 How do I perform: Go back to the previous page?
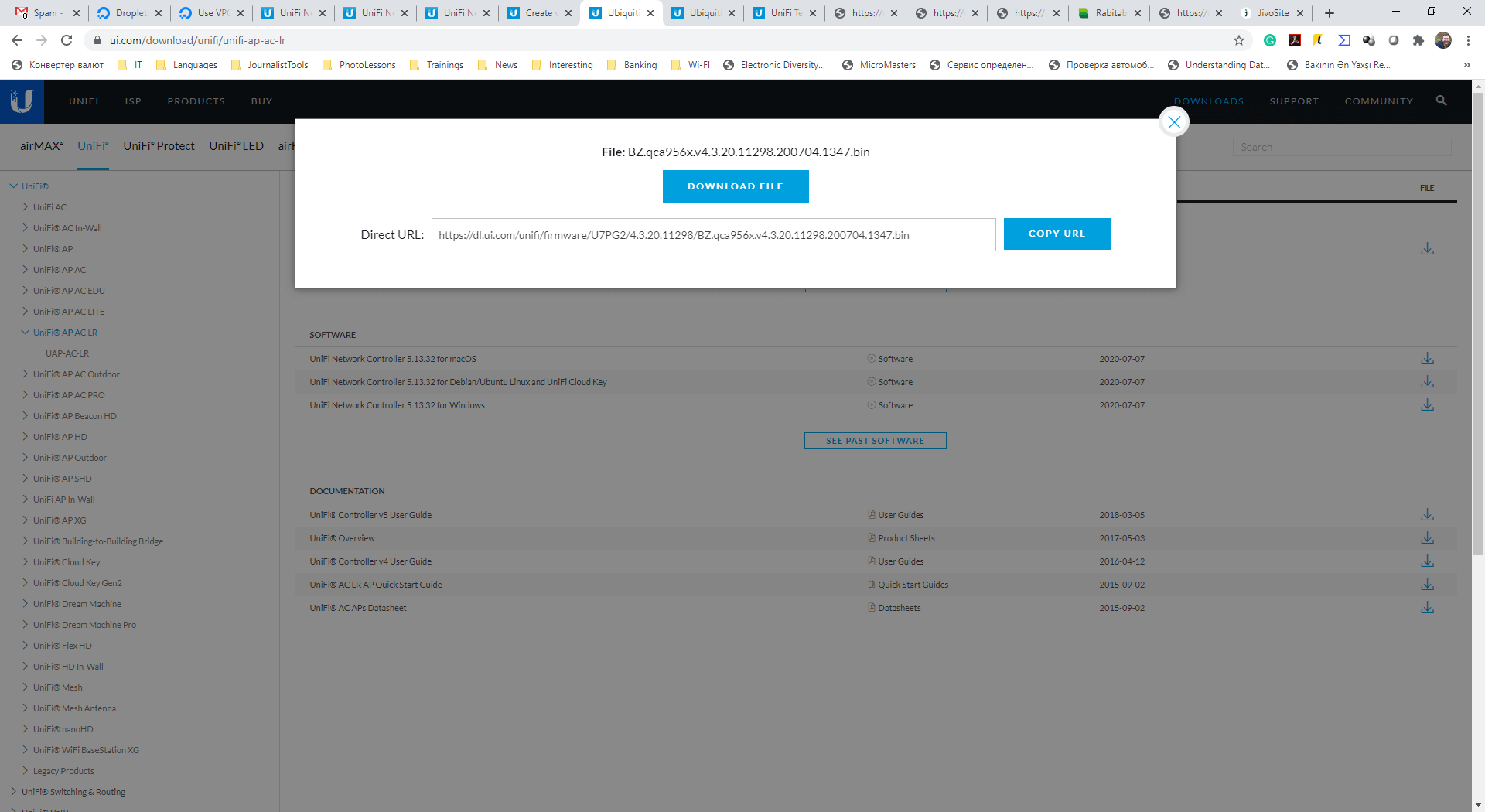17,40
